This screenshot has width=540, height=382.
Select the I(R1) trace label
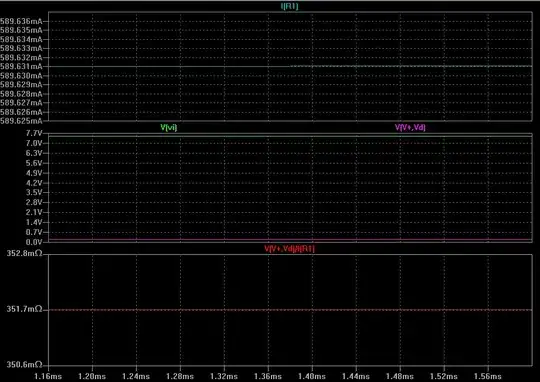click(x=289, y=6)
